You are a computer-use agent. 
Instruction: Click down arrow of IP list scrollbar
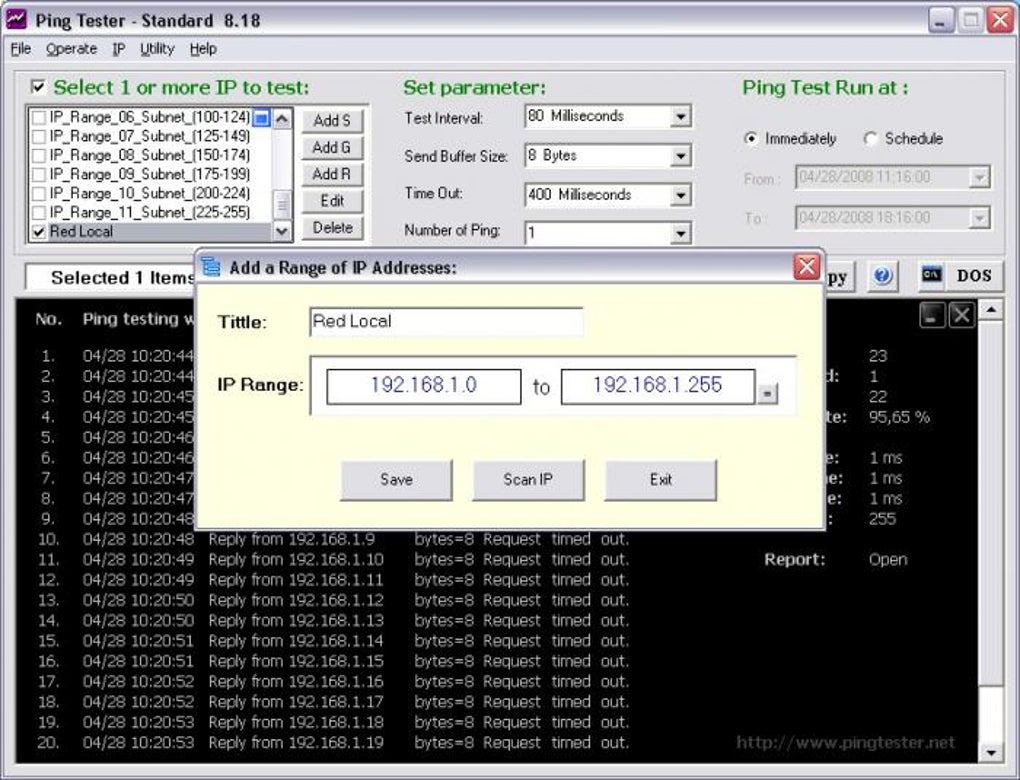(x=282, y=231)
